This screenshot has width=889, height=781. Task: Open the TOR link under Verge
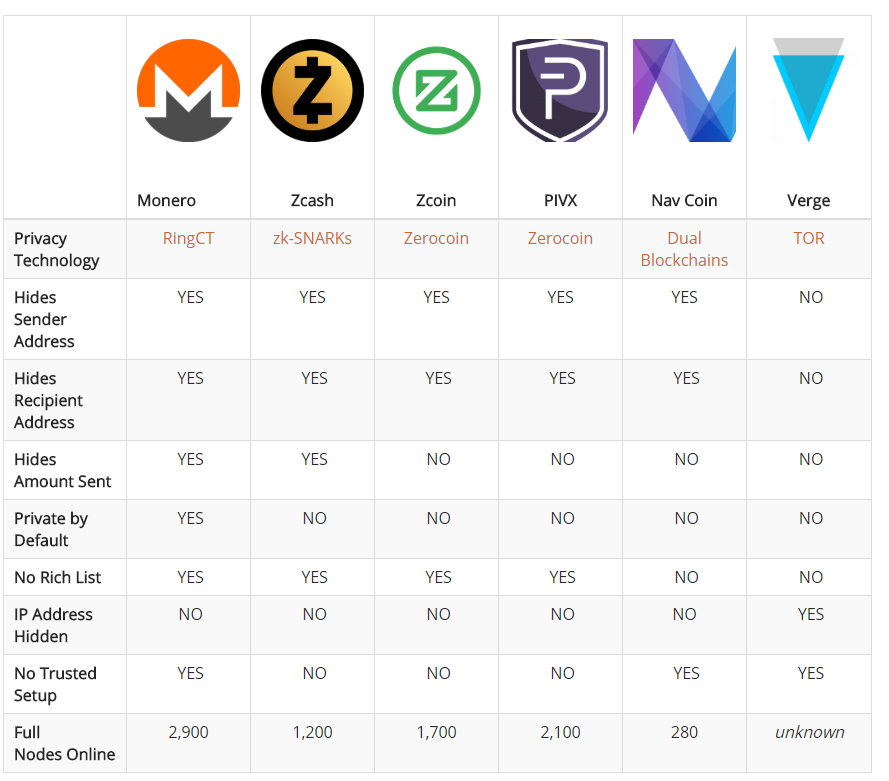[x=809, y=239]
